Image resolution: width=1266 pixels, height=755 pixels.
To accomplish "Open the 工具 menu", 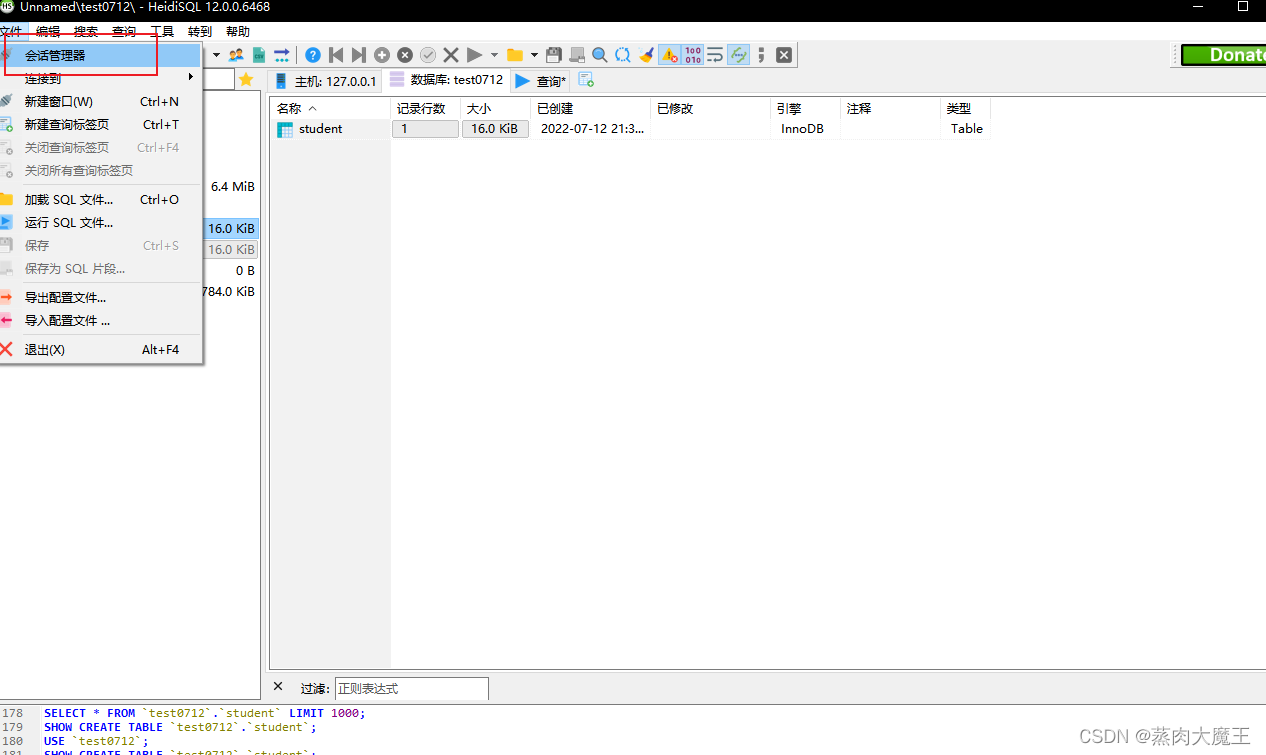I will pyautogui.click(x=162, y=32).
